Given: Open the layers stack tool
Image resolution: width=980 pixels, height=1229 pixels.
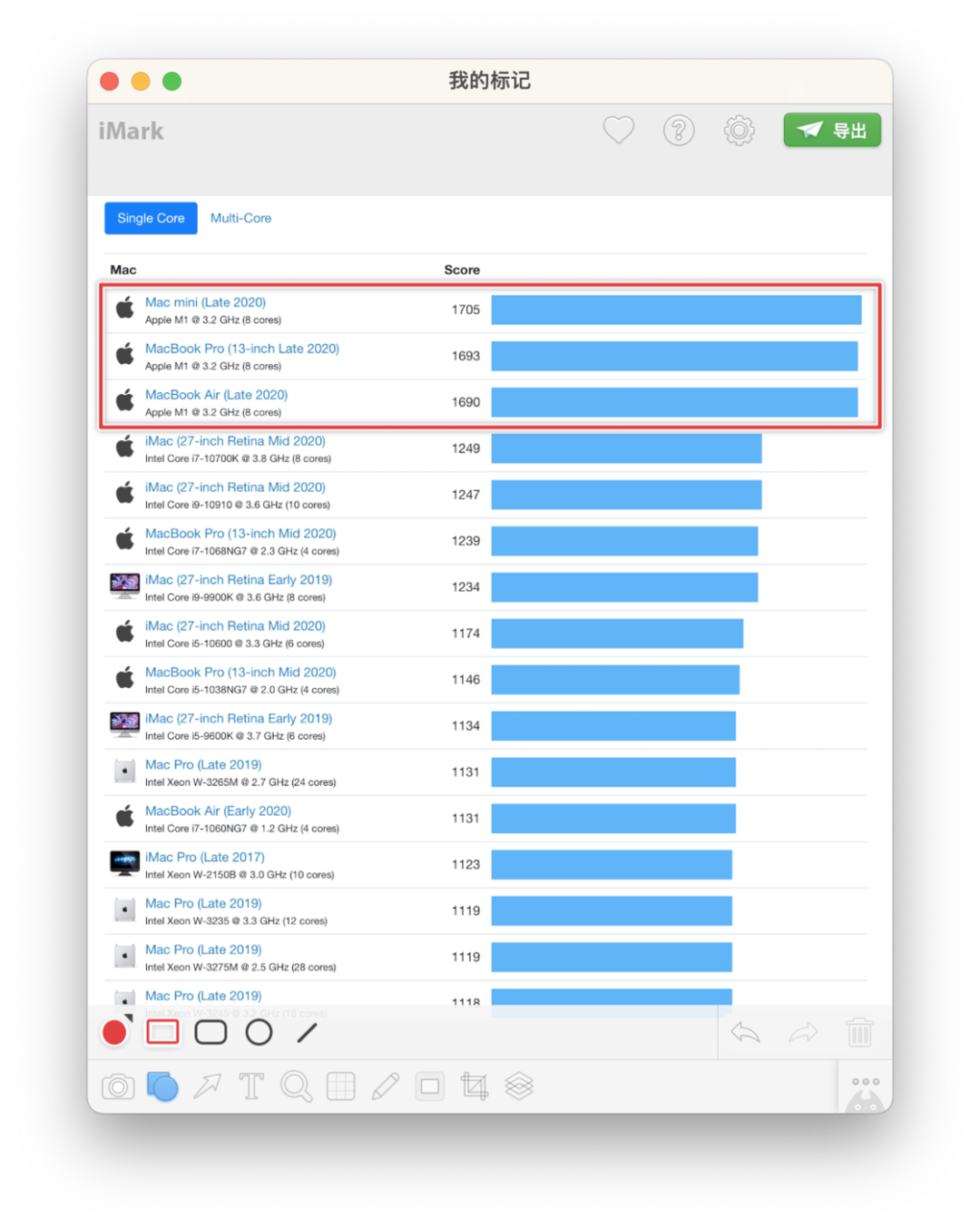Looking at the screenshot, I should click(519, 1086).
